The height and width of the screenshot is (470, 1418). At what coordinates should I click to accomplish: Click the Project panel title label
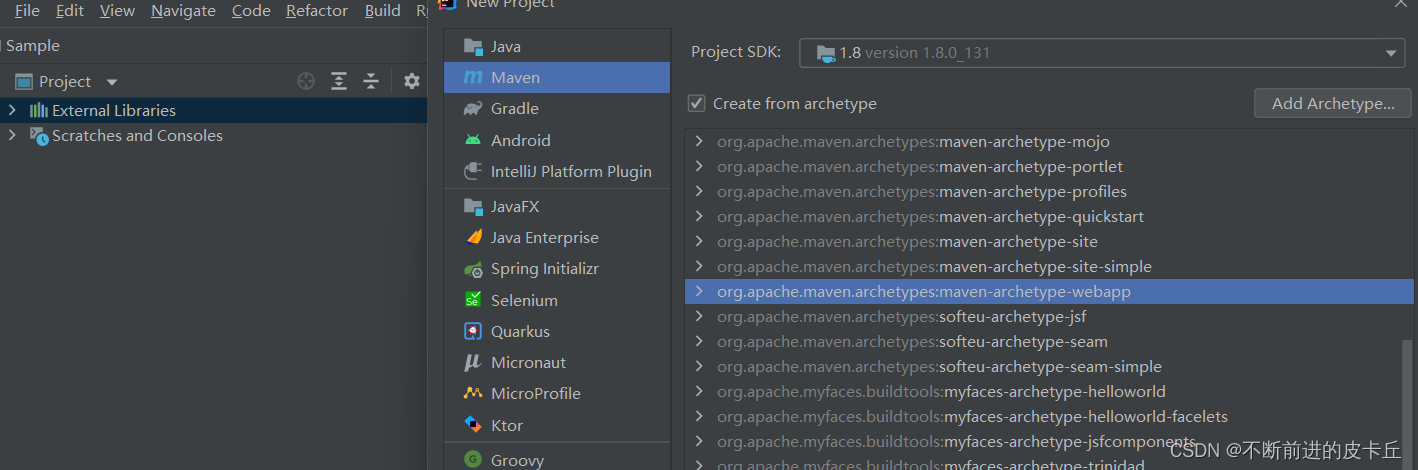point(65,82)
